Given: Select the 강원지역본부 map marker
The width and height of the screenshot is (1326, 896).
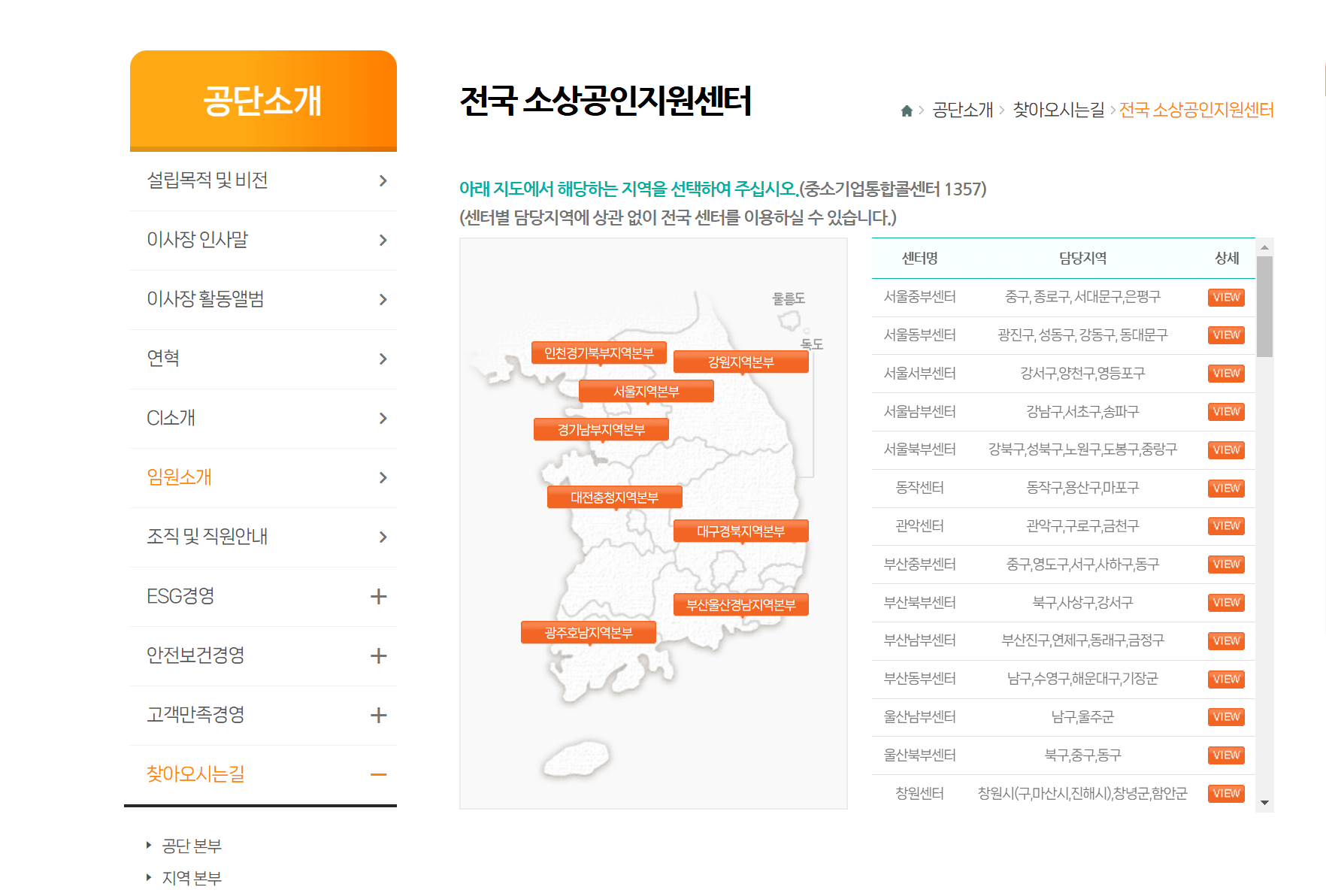Looking at the screenshot, I should point(740,361).
